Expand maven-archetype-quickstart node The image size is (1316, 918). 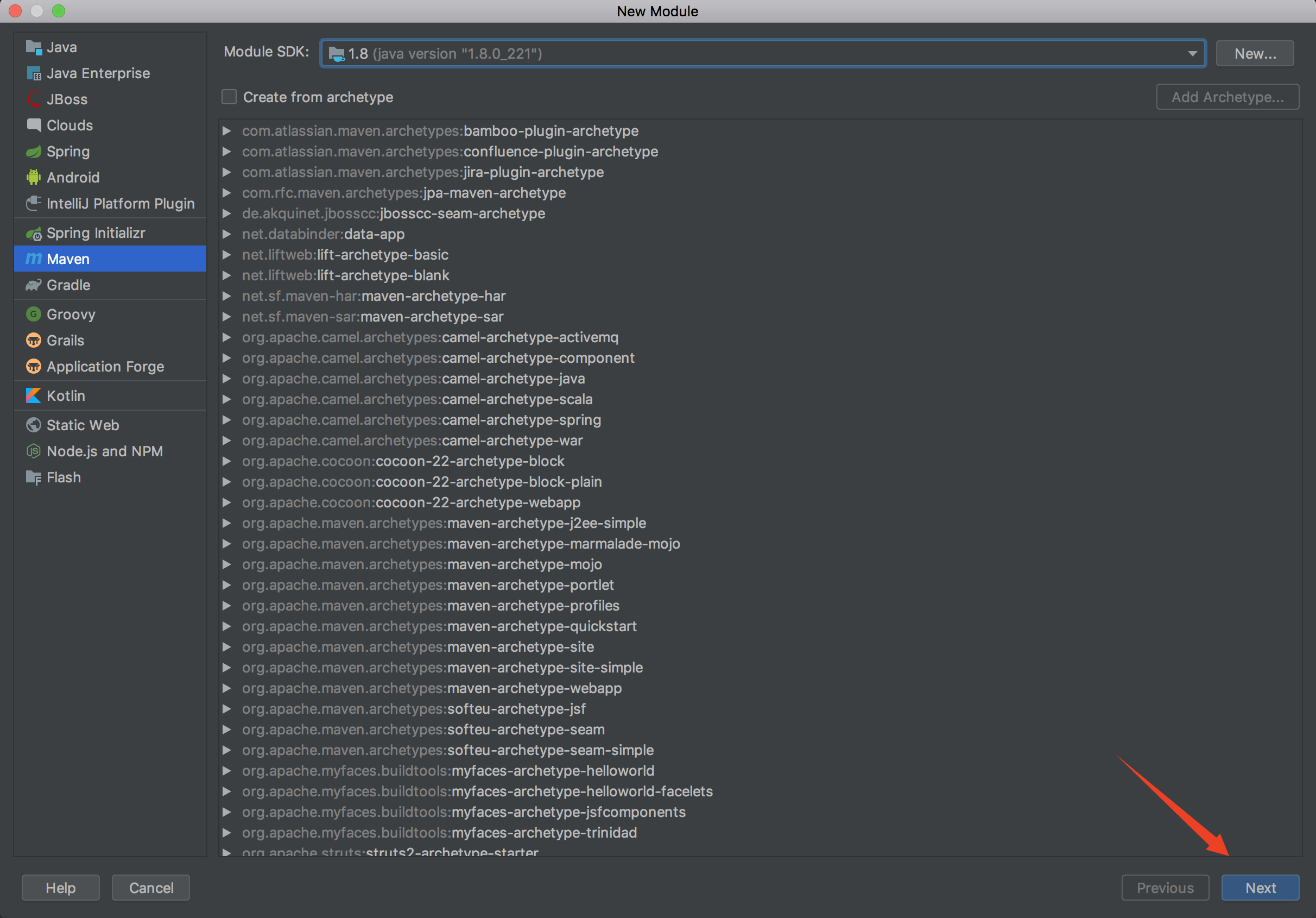(227, 626)
